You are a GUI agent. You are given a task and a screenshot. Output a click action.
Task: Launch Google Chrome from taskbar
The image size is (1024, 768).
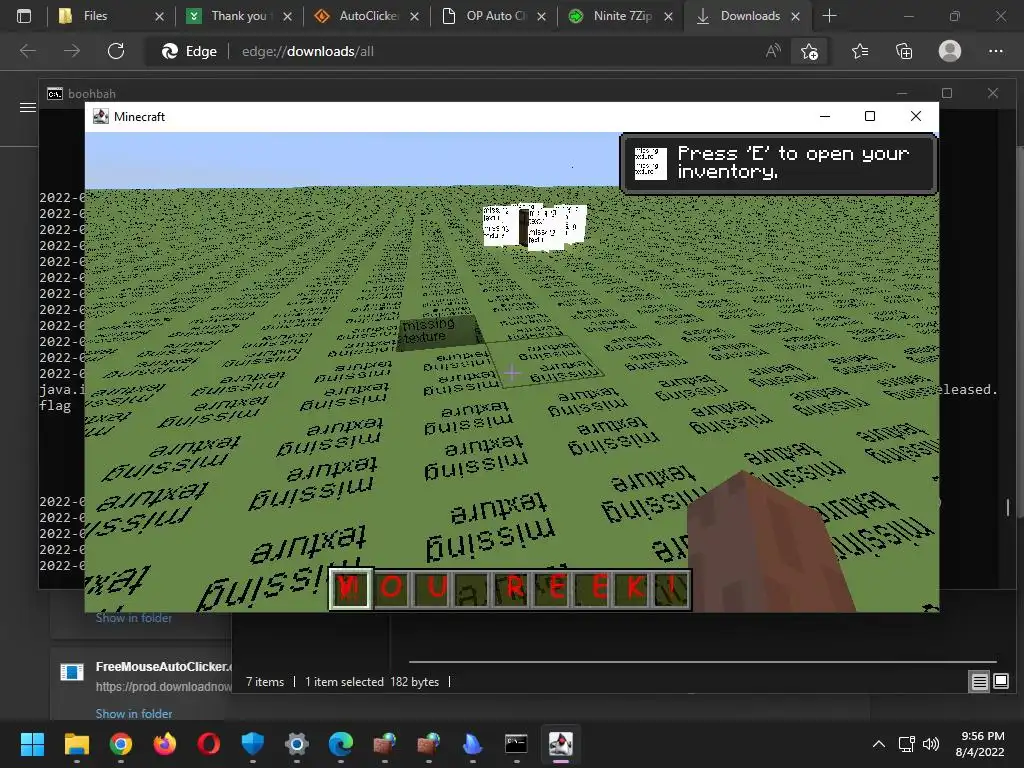[121, 744]
